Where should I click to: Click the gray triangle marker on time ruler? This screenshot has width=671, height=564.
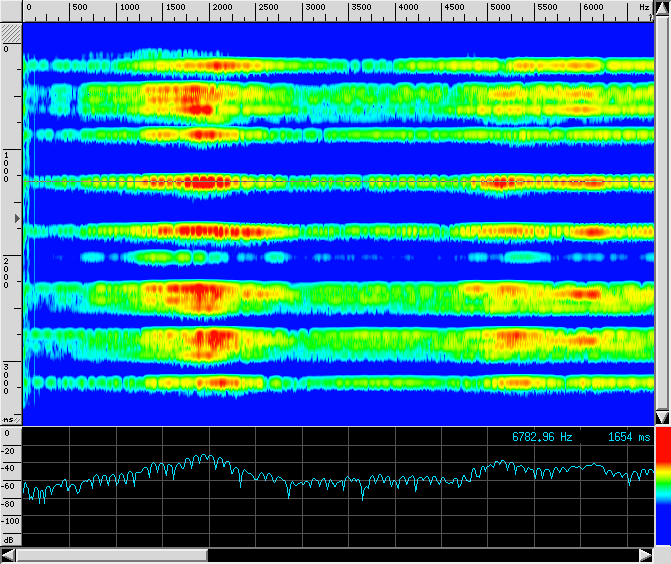click(15, 217)
